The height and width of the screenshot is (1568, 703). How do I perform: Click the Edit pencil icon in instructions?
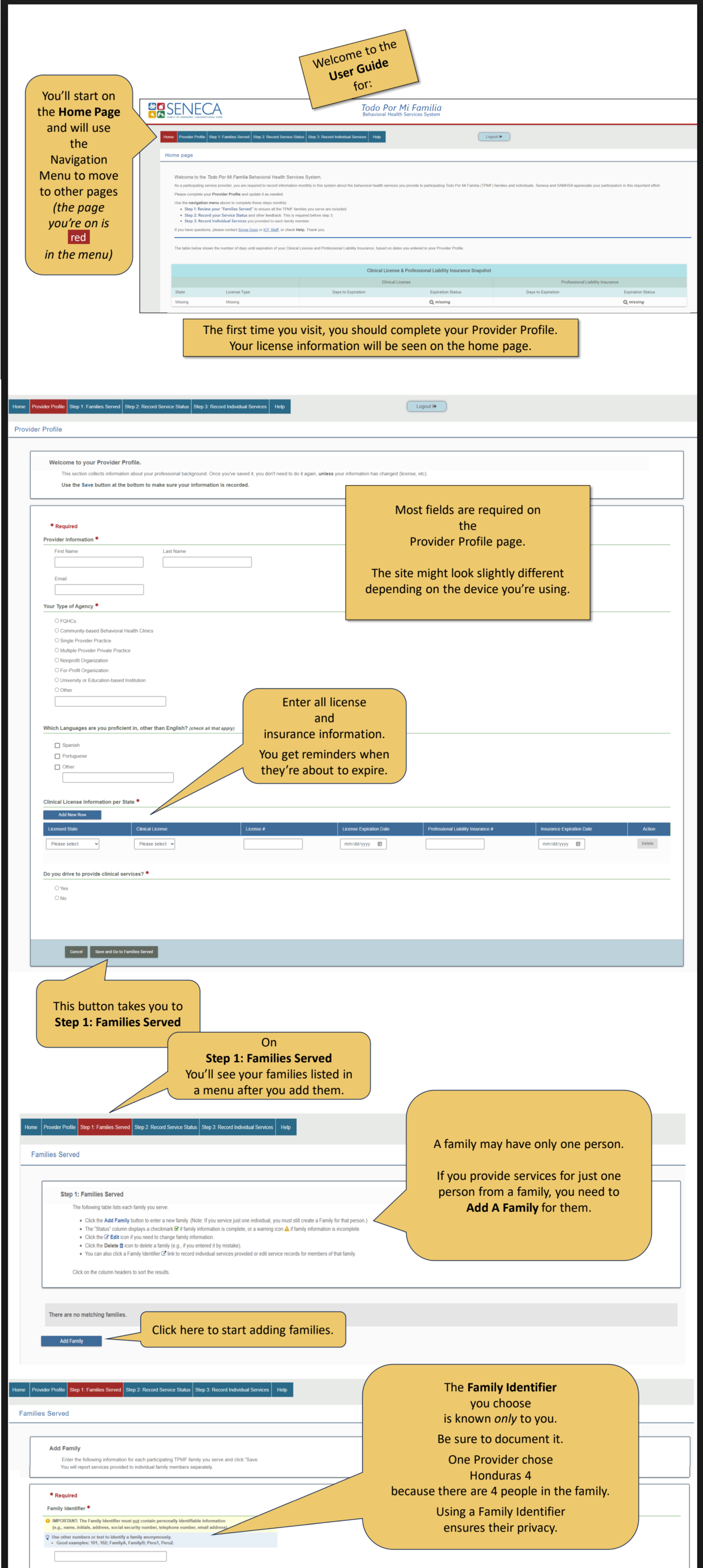tap(106, 1237)
